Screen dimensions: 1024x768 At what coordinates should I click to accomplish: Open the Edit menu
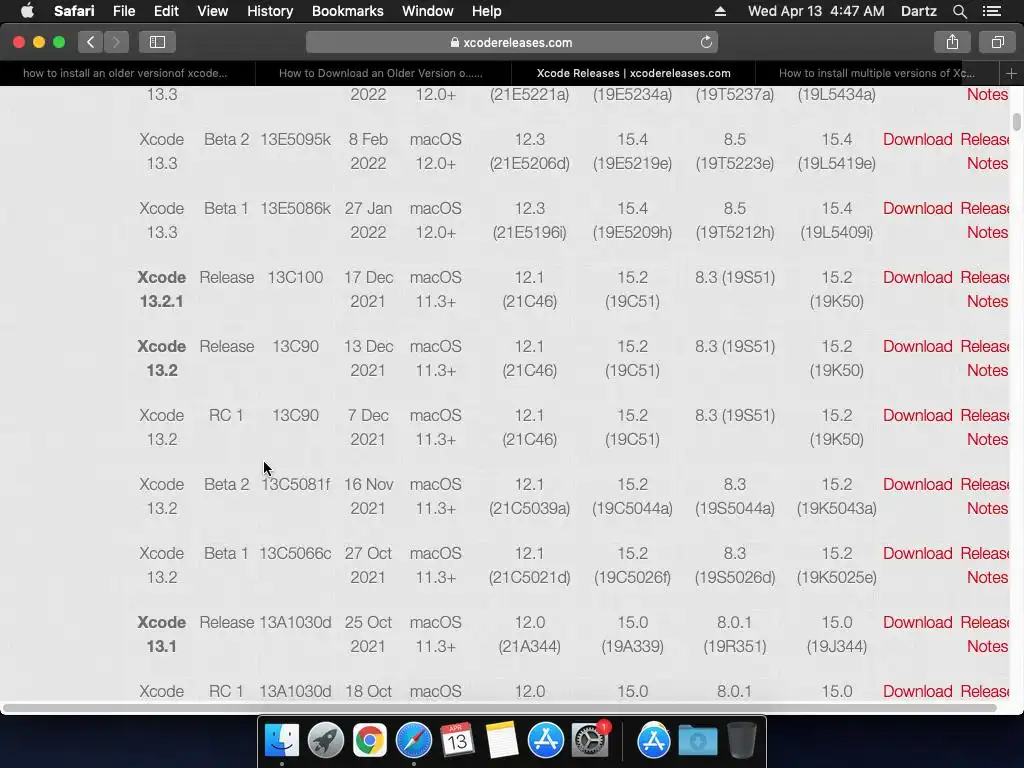pyautogui.click(x=166, y=11)
